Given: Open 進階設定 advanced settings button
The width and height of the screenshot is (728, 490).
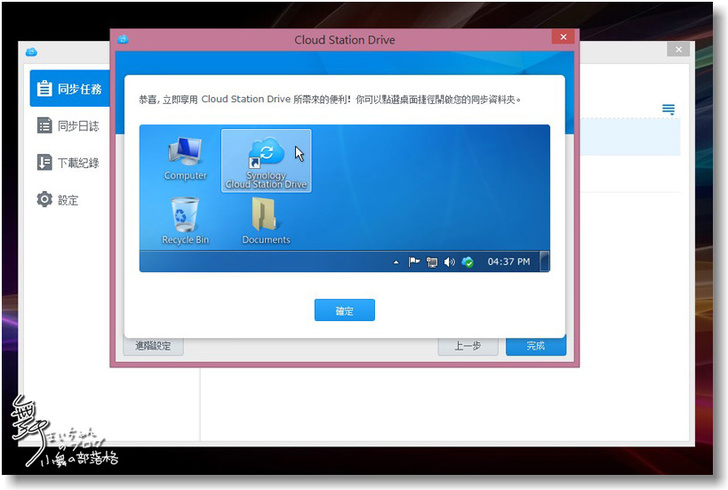Looking at the screenshot, I should (153, 346).
